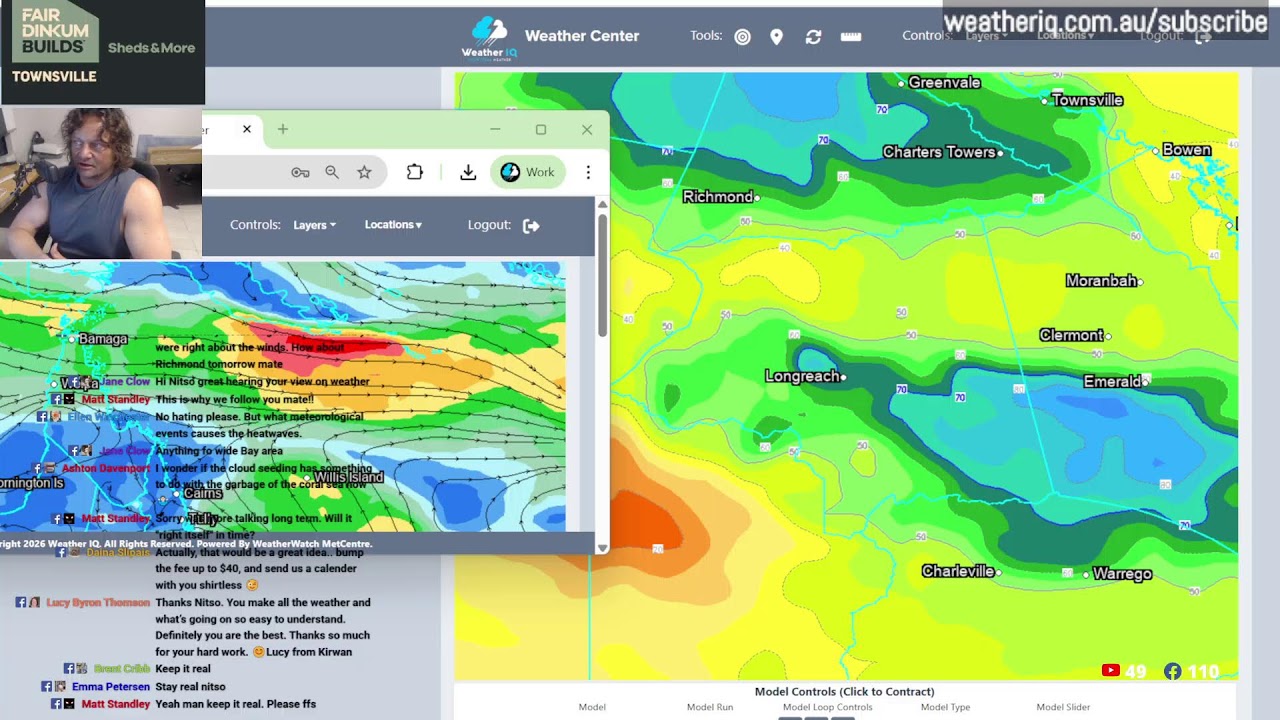Image resolution: width=1280 pixels, height=720 pixels.
Task: Click the Bamaga label on small map
Action: point(103,339)
